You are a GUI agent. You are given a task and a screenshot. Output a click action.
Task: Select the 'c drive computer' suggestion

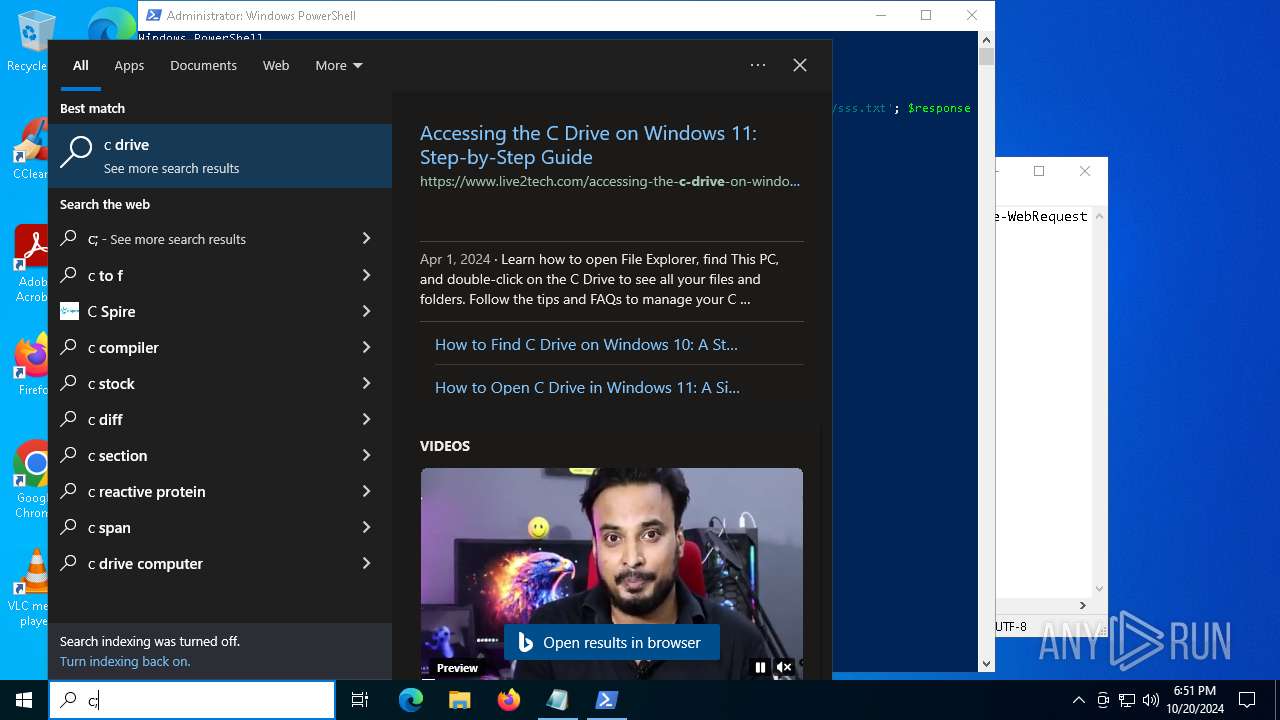(220, 563)
